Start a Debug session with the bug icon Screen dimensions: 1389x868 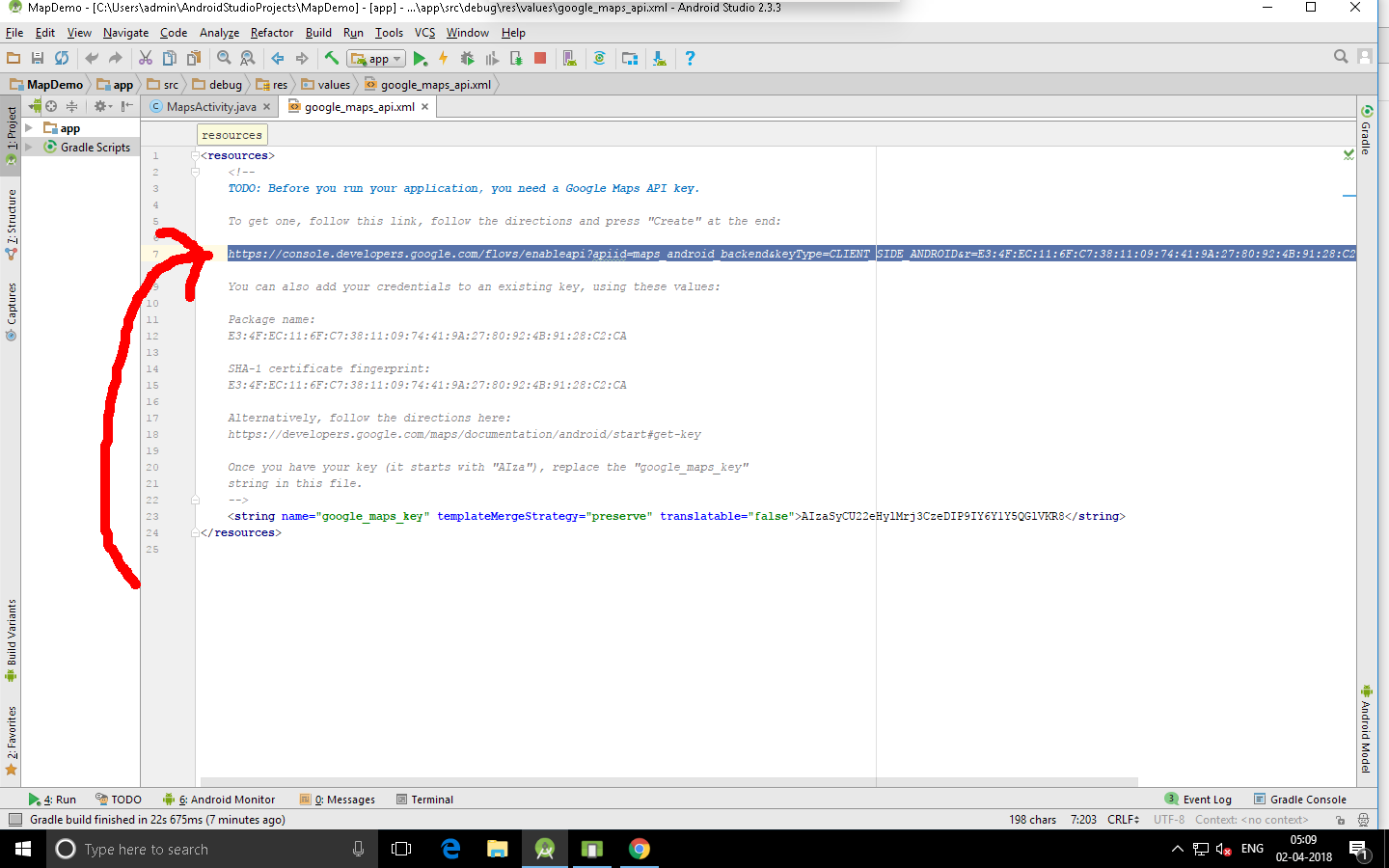coord(467,58)
